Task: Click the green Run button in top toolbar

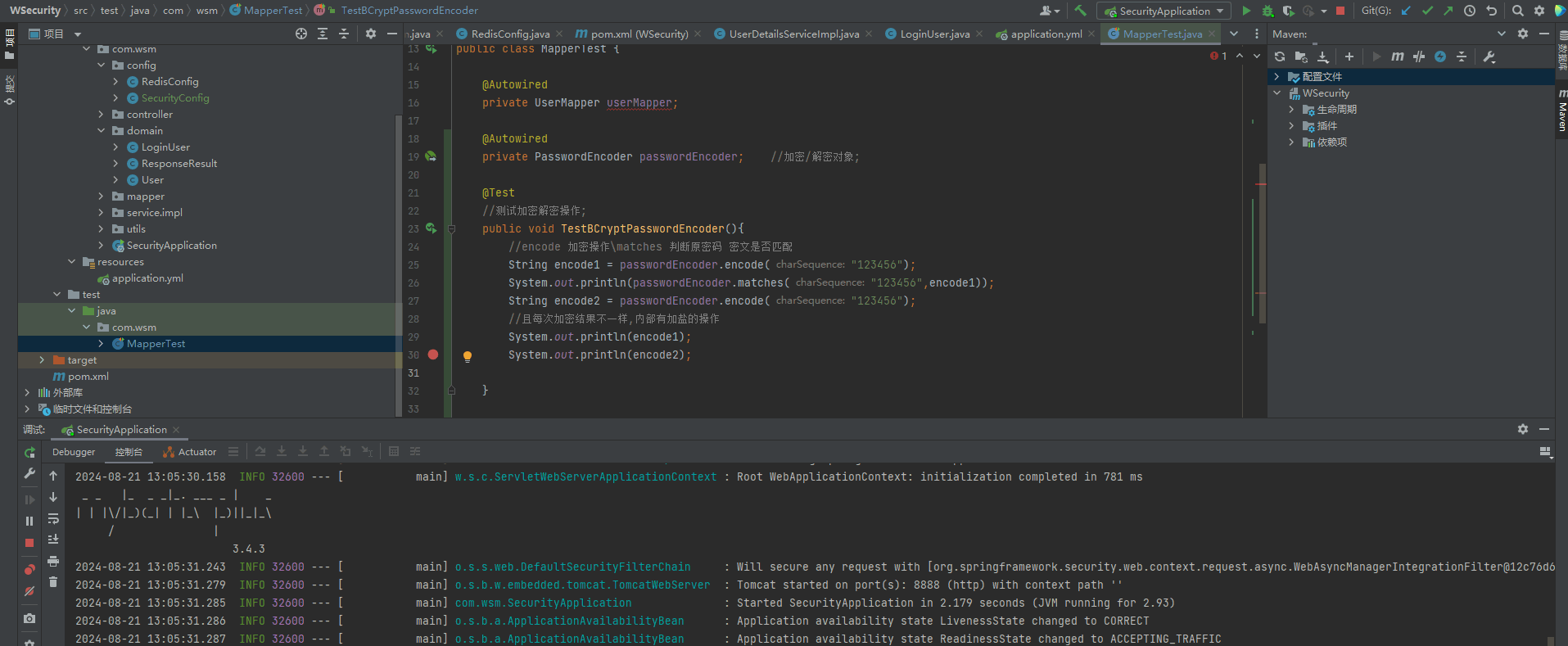Action: coord(1246,11)
